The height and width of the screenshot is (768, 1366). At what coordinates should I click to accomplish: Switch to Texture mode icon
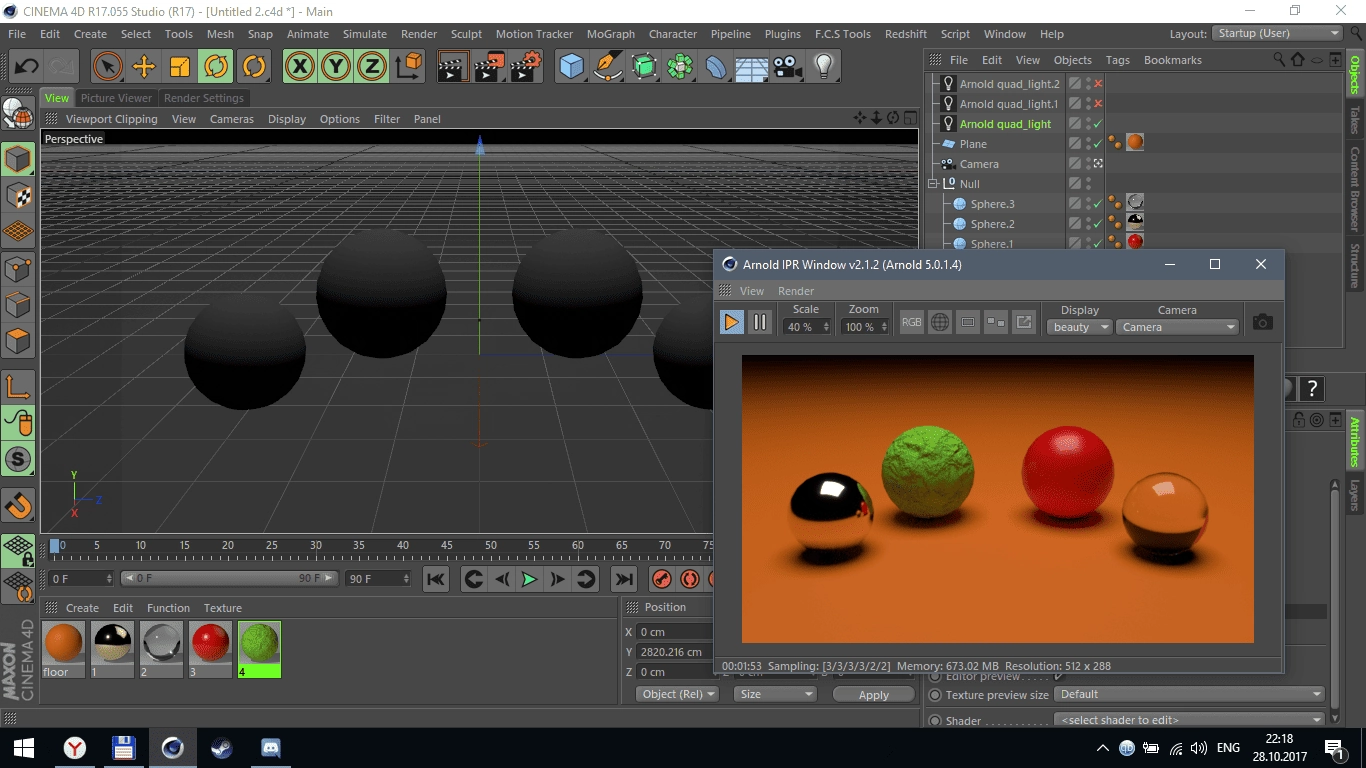tap(18, 196)
